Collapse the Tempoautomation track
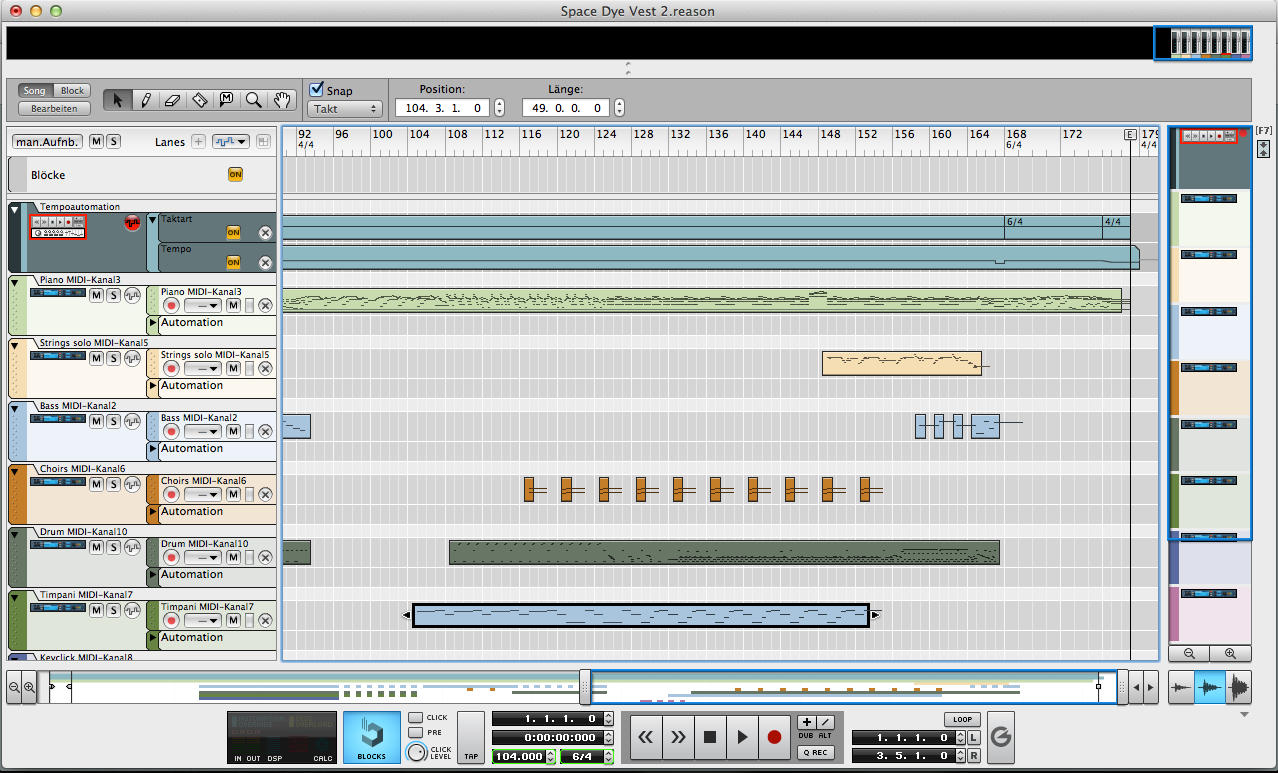This screenshot has width=1278, height=773. (14, 209)
